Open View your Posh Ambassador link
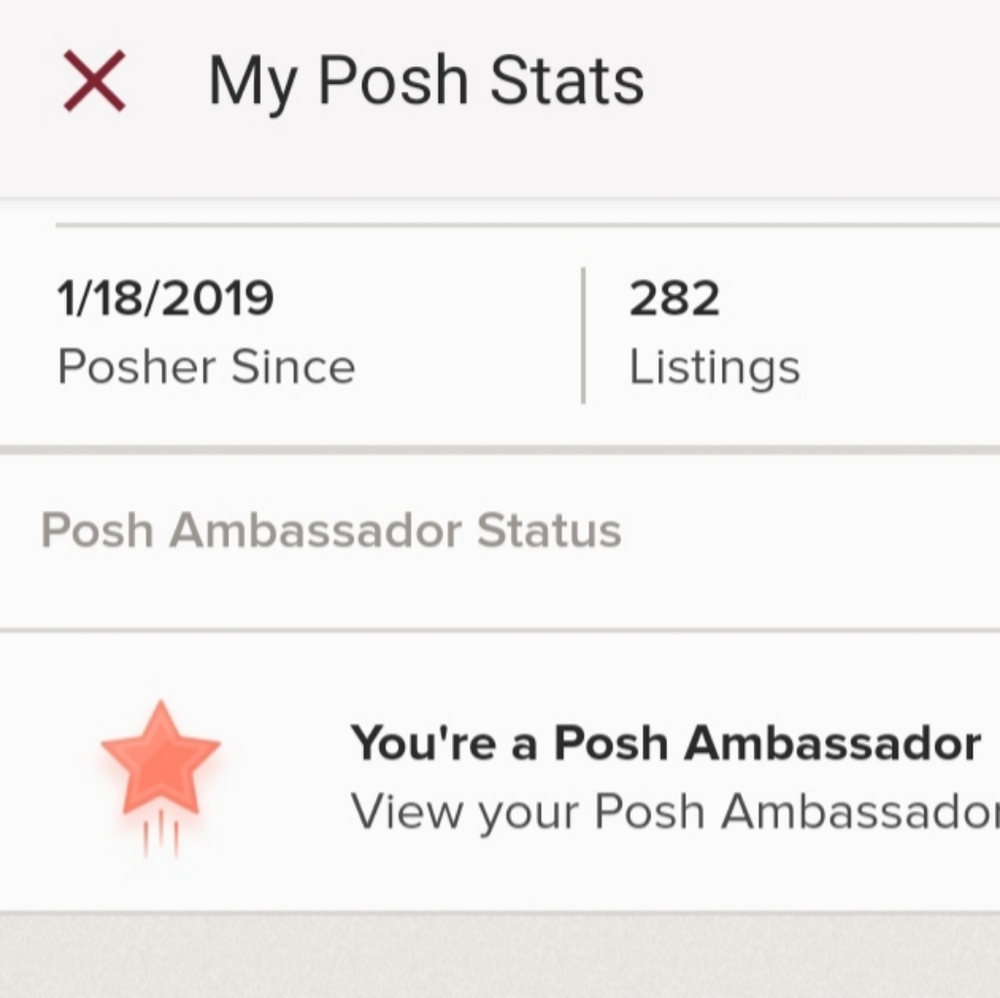The height and width of the screenshot is (998, 1000). (x=670, y=811)
